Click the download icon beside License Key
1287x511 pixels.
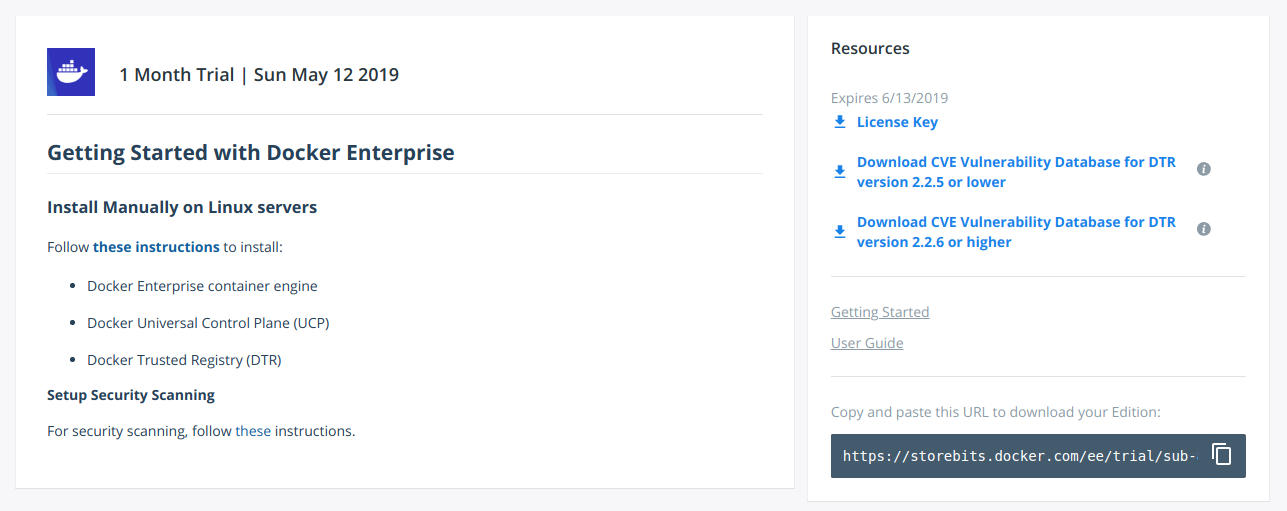[x=840, y=122]
